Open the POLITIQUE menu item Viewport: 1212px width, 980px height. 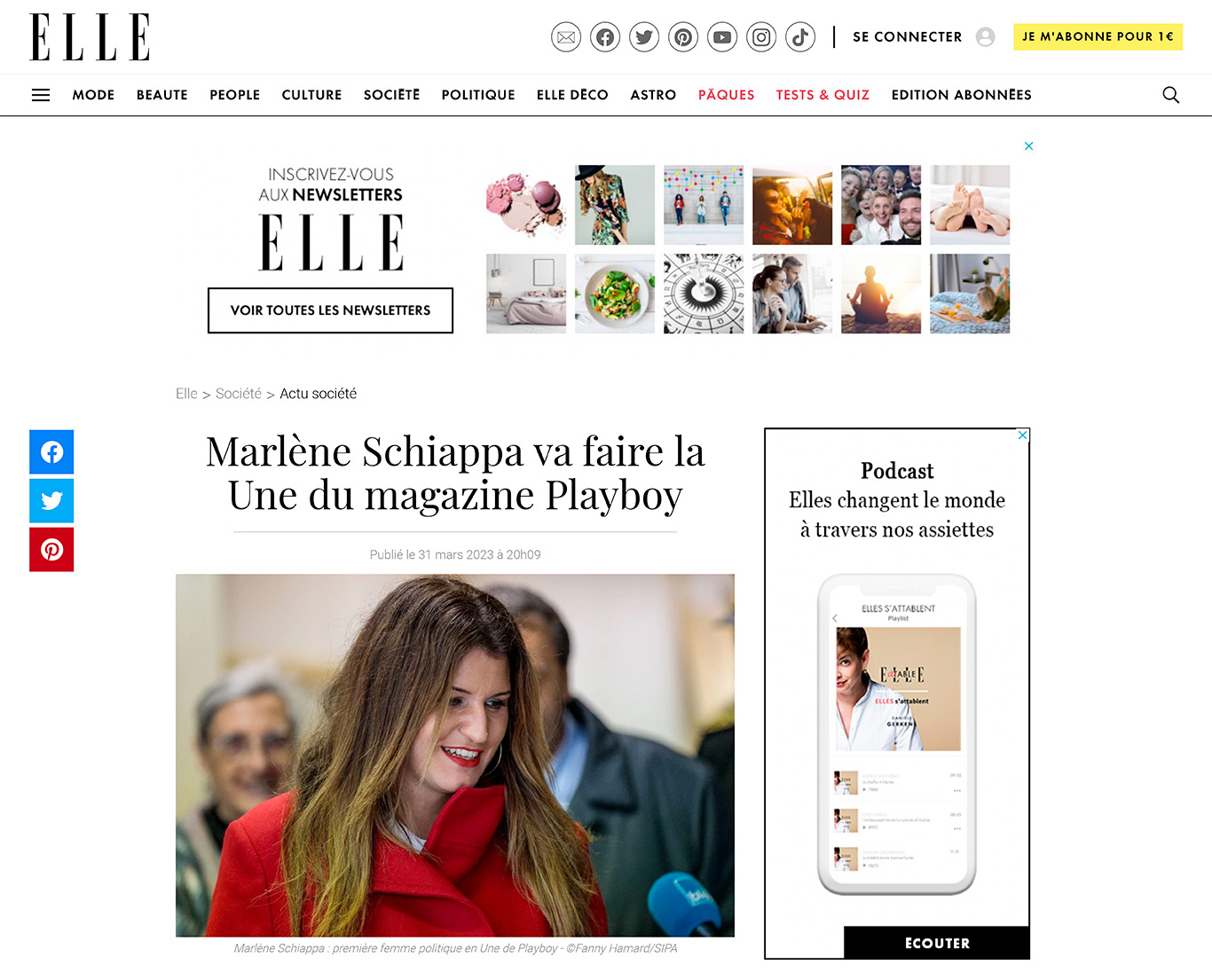click(478, 95)
